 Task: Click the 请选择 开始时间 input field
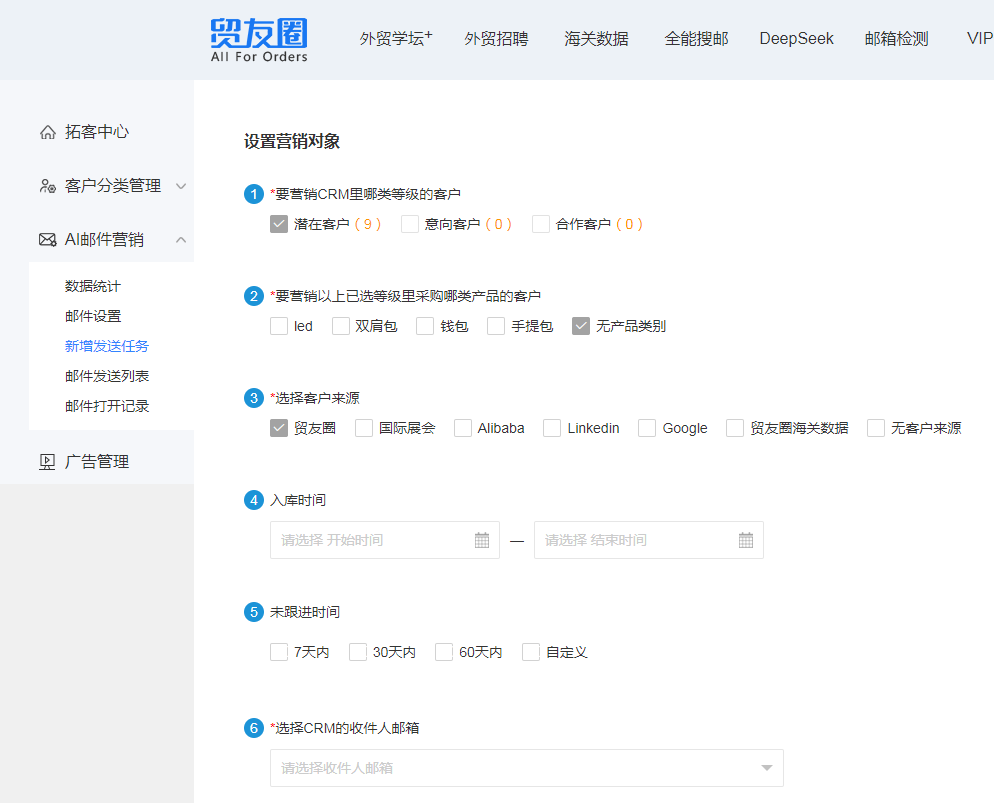coord(370,540)
